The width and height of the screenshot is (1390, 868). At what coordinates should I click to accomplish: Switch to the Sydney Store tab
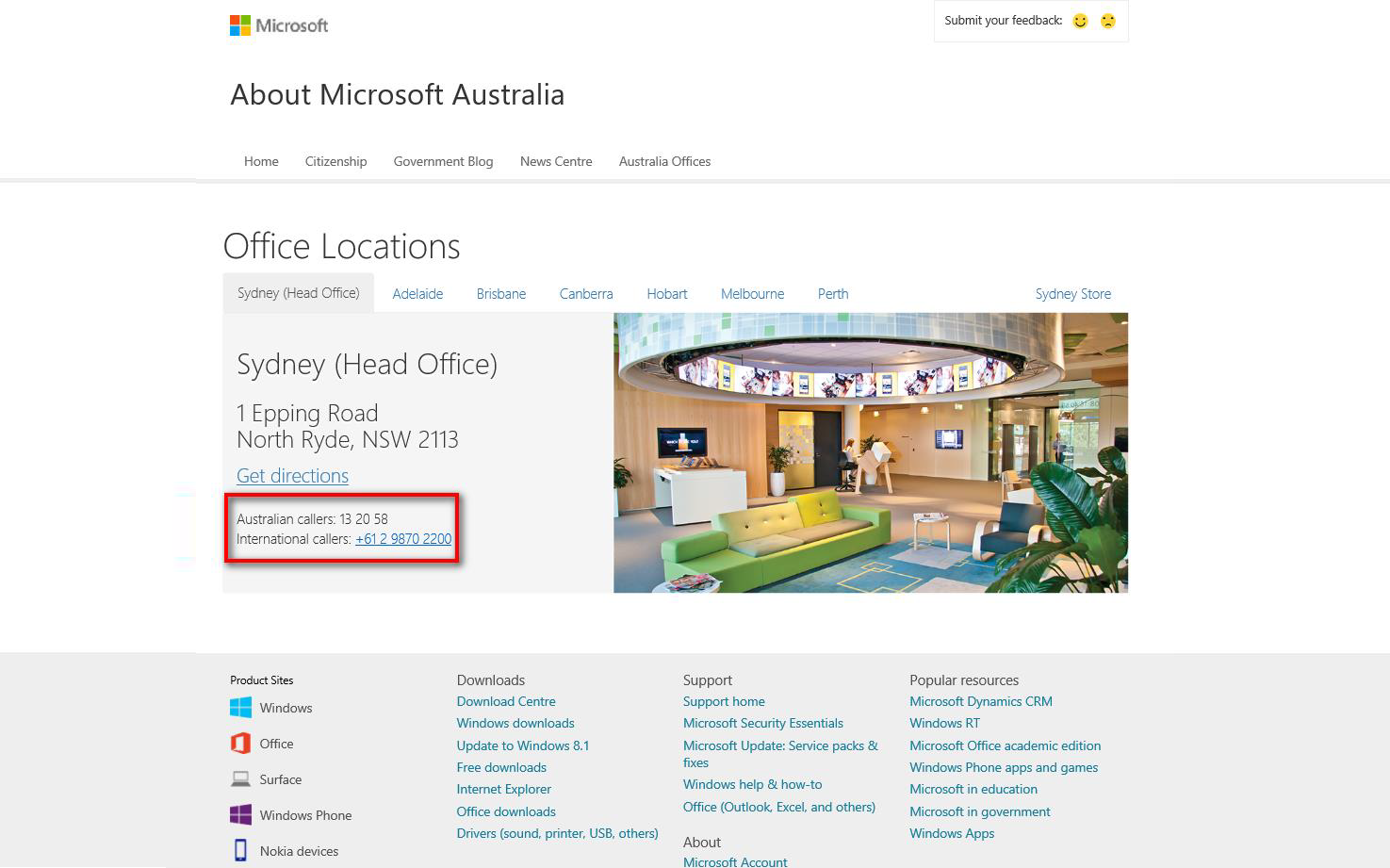click(1073, 294)
